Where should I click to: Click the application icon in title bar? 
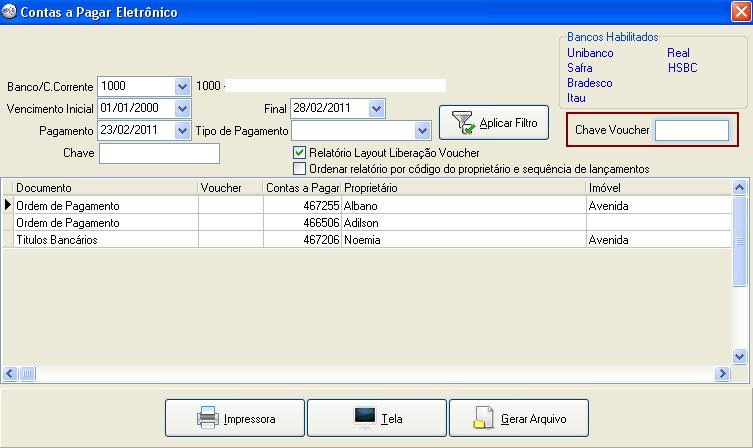pos(10,12)
